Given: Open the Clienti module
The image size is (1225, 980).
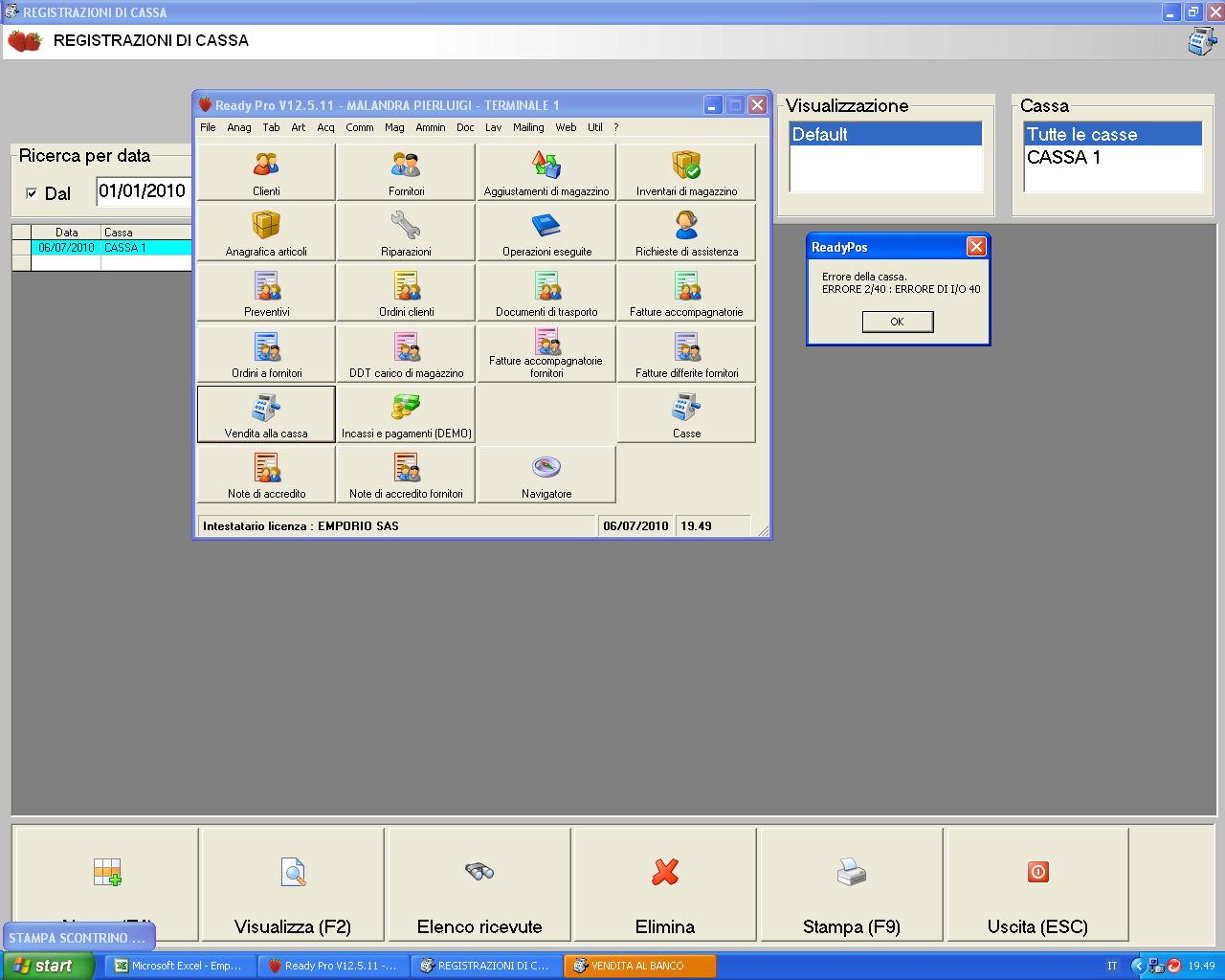Looking at the screenshot, I should point(266,171).
